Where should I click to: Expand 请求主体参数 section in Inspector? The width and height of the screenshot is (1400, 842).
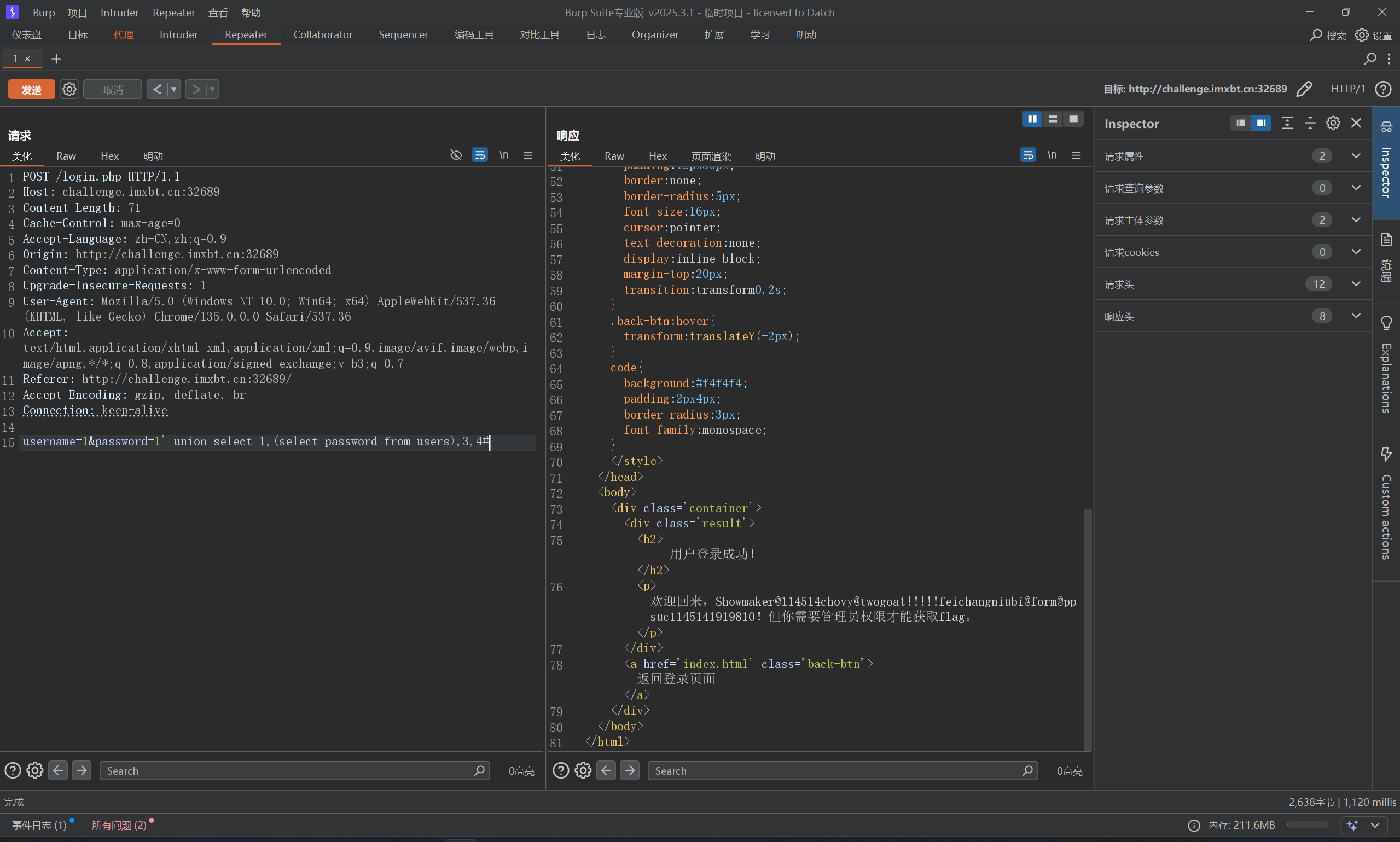pos(1356,220)
